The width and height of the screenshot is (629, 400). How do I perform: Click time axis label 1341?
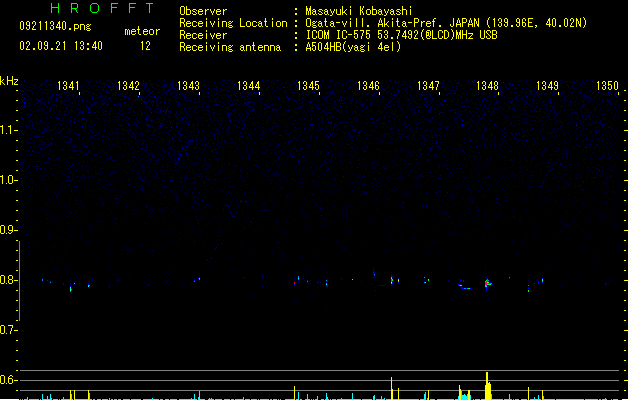[69, 86]
